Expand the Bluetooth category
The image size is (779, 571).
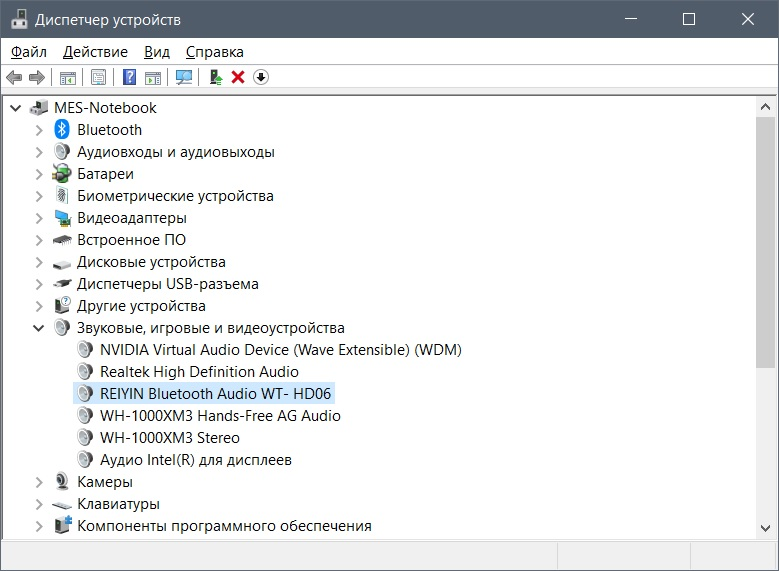(39, 130)
